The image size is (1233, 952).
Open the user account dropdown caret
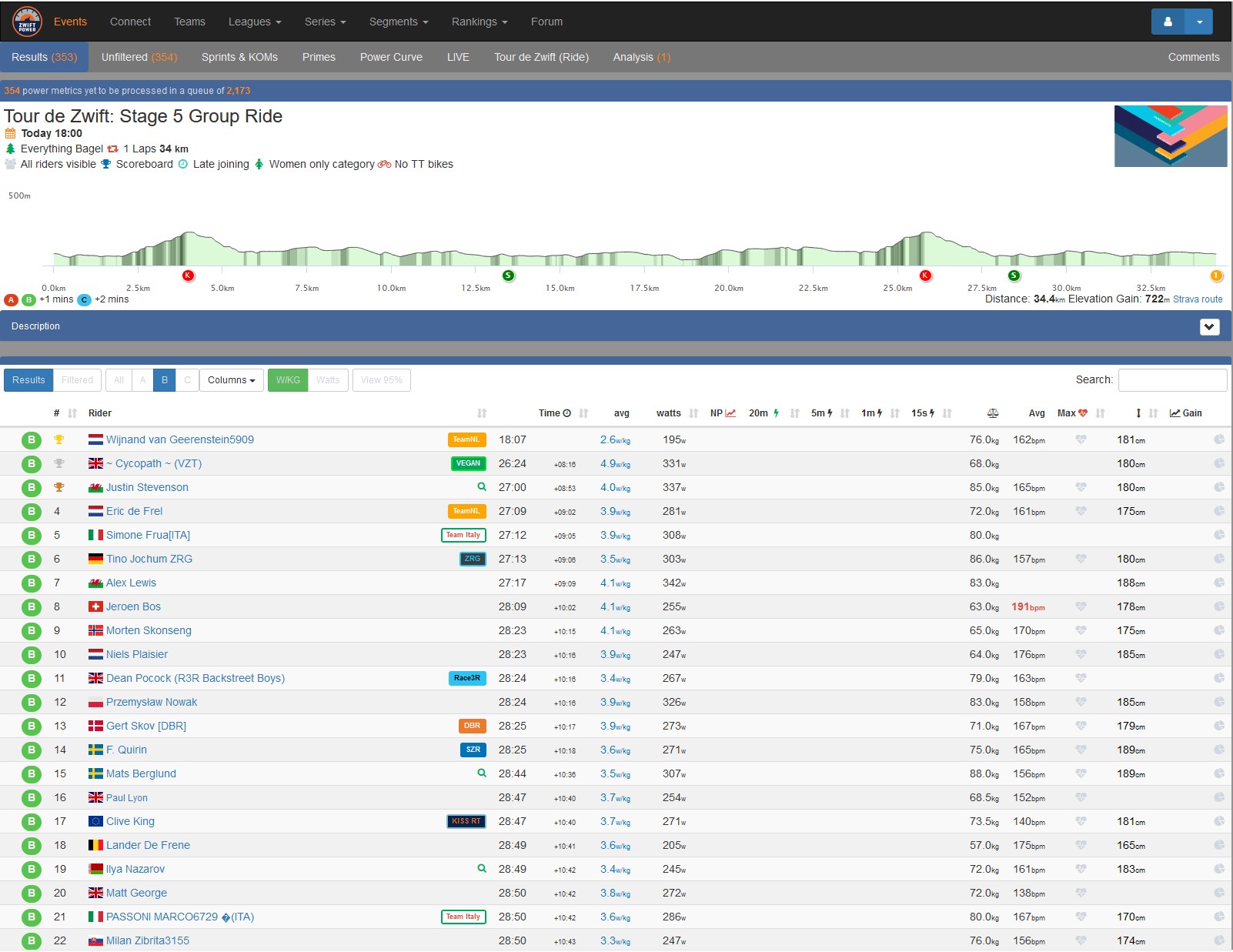pyautogui.click(x=1199, y=22)
